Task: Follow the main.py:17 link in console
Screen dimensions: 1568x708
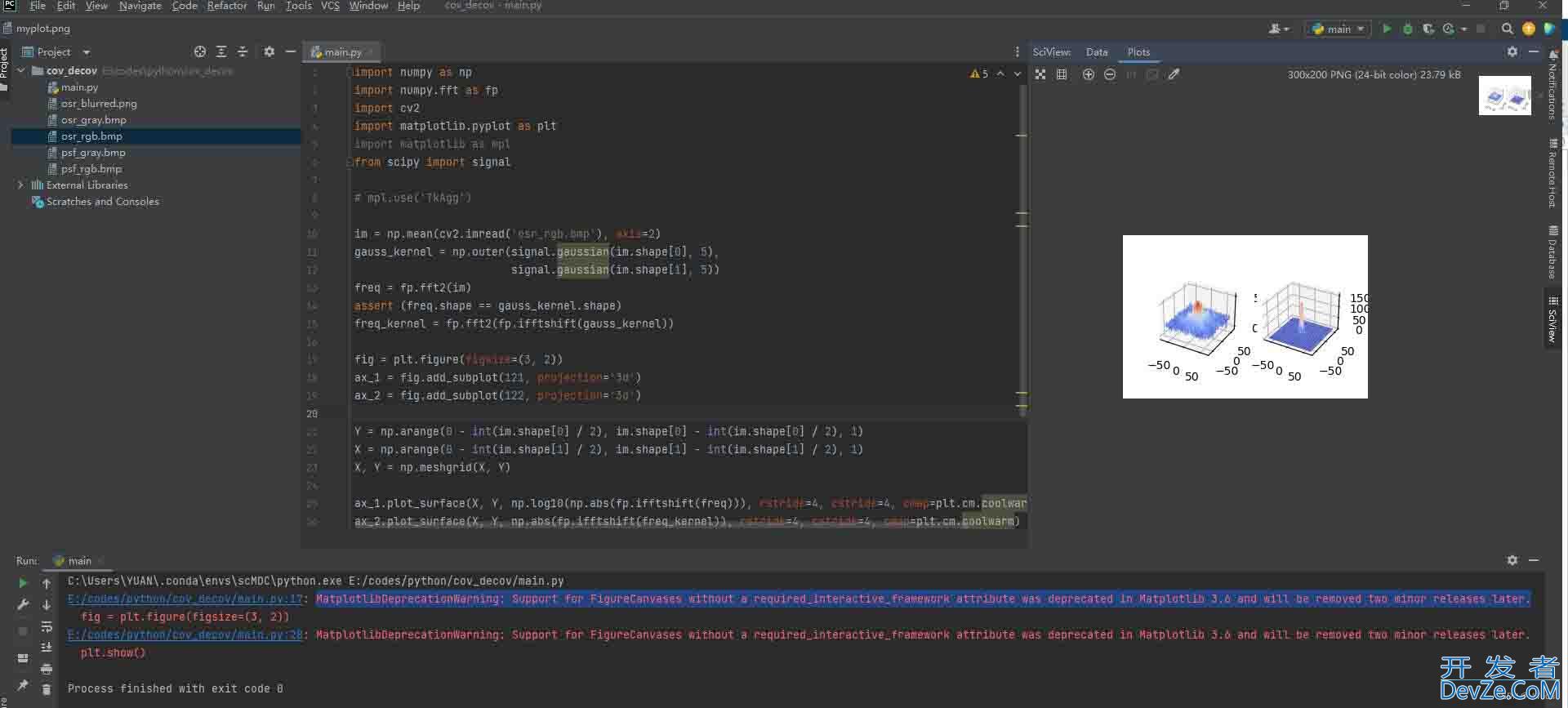Action: coord(185,599)
